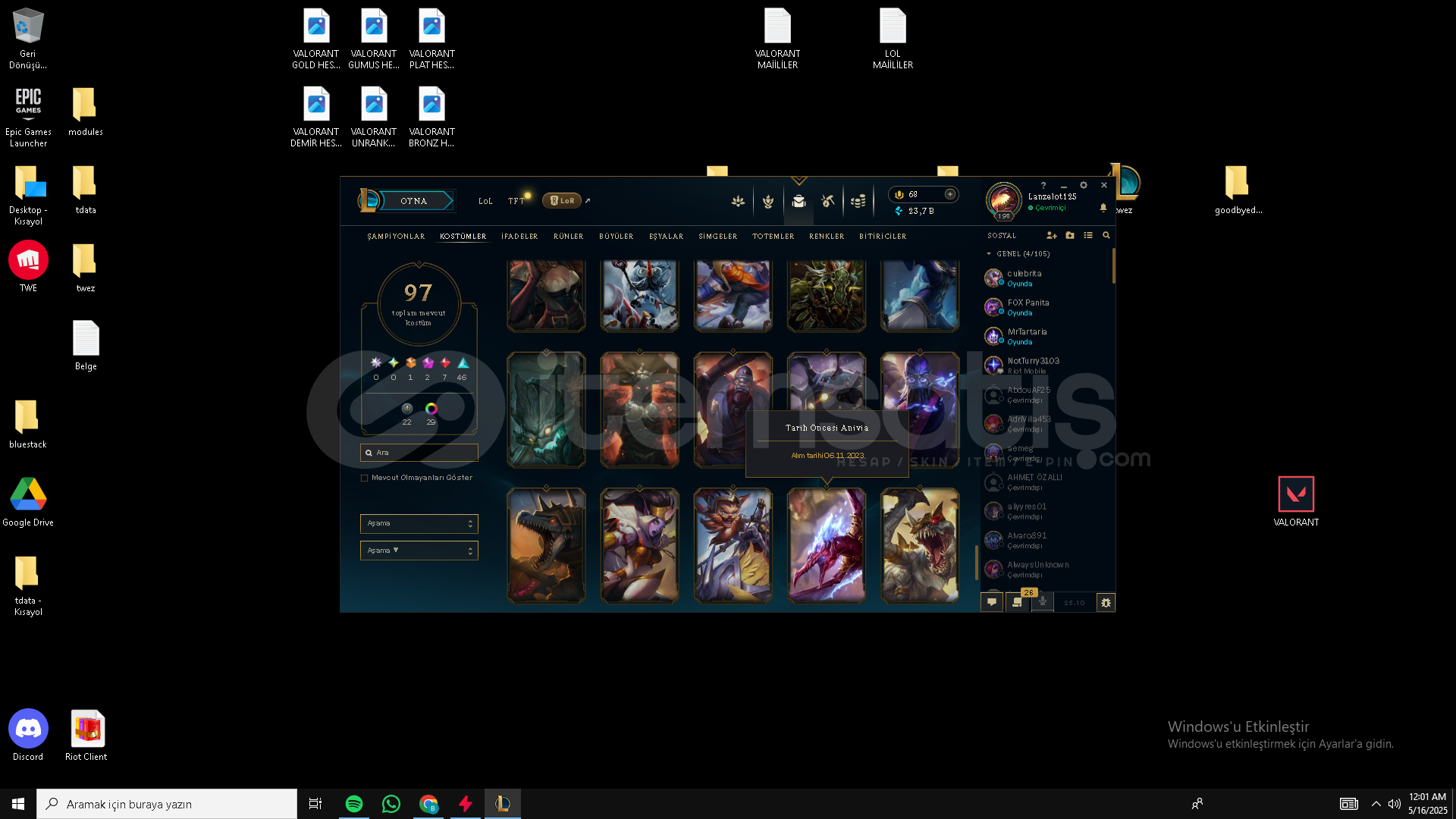Click the League logo next to OYNA
Viewport: 1456px width, 819px height.
point(369,200)
